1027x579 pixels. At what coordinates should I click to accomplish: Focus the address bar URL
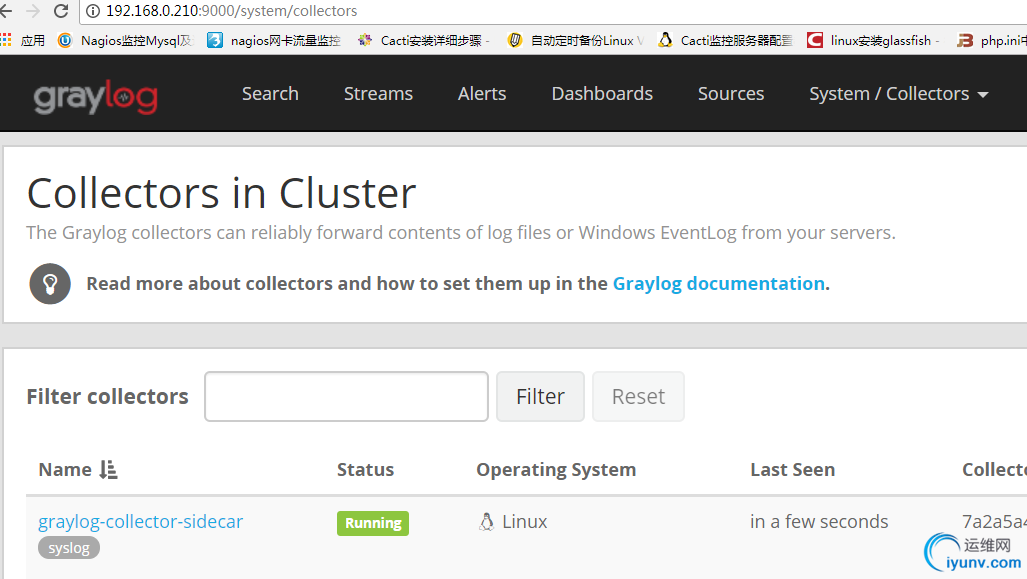(x=231, y=11)
